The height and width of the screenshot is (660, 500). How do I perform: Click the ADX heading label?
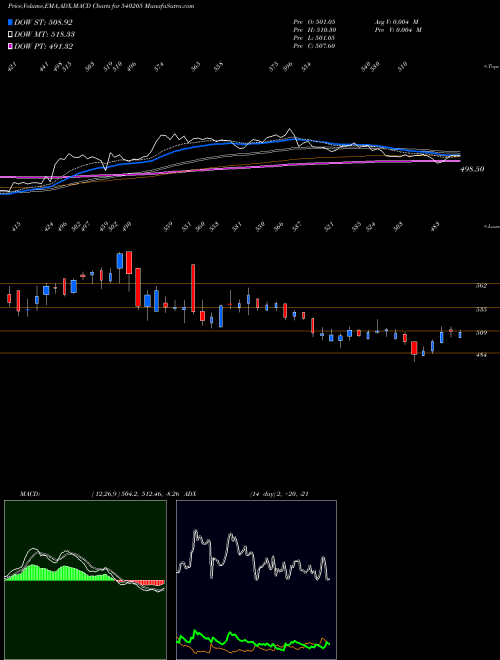tap(190, 494)
